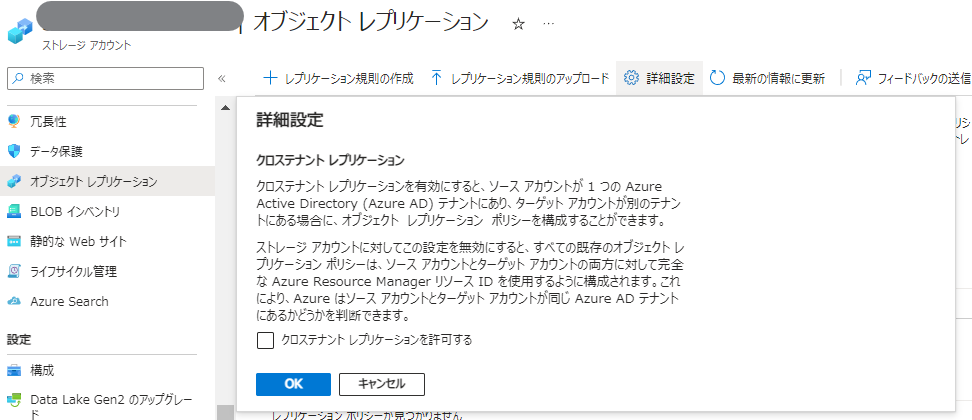Viewport: 972px width, 420px height.
Task: Click the 詳細設定 panel heading
Action: 290,120
